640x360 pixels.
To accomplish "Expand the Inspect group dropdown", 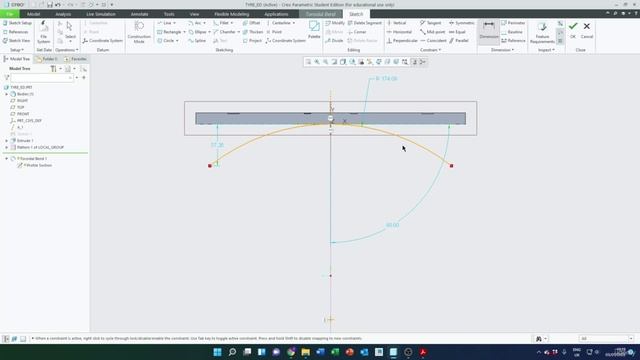I will point(546,50).
